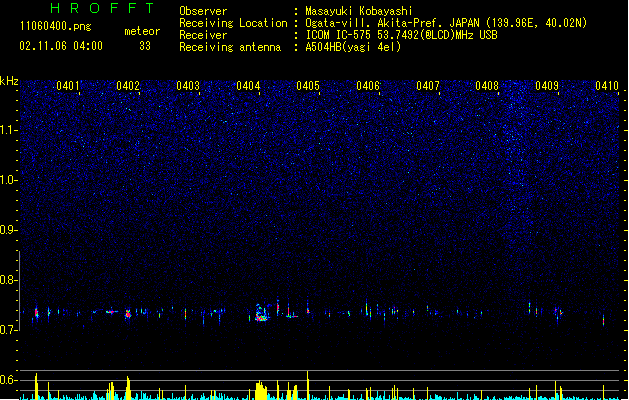
Task: Click the 1.1 kHz axis label
Action: [8, 130]
